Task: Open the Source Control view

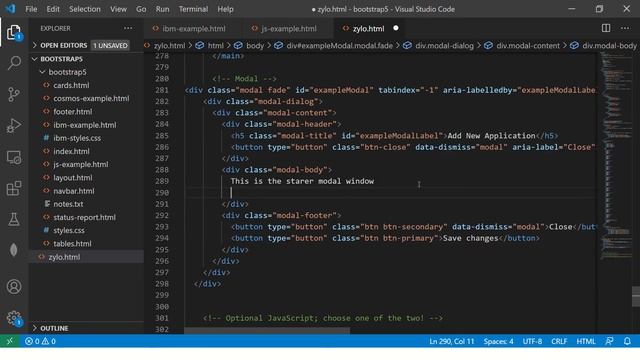Action: tap(14, 95)
